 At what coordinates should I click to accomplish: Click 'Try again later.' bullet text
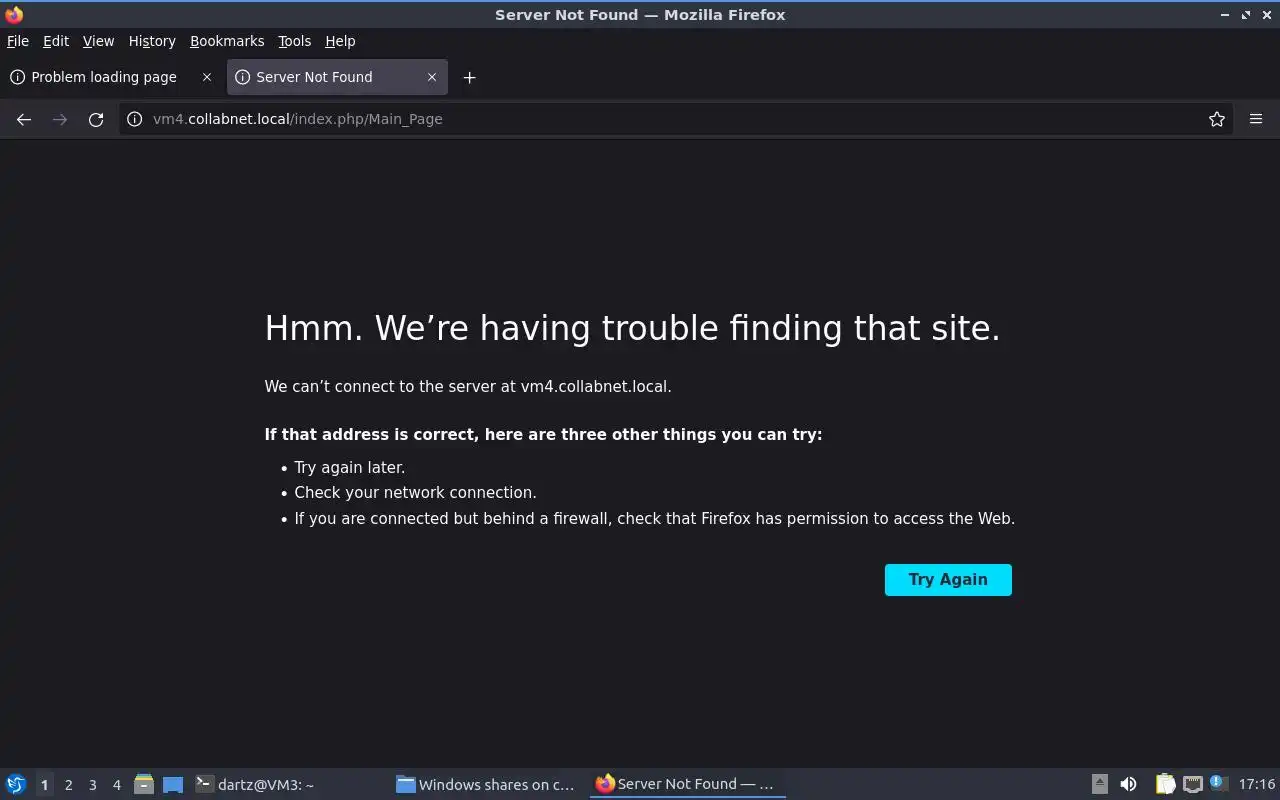pos(349,468)
